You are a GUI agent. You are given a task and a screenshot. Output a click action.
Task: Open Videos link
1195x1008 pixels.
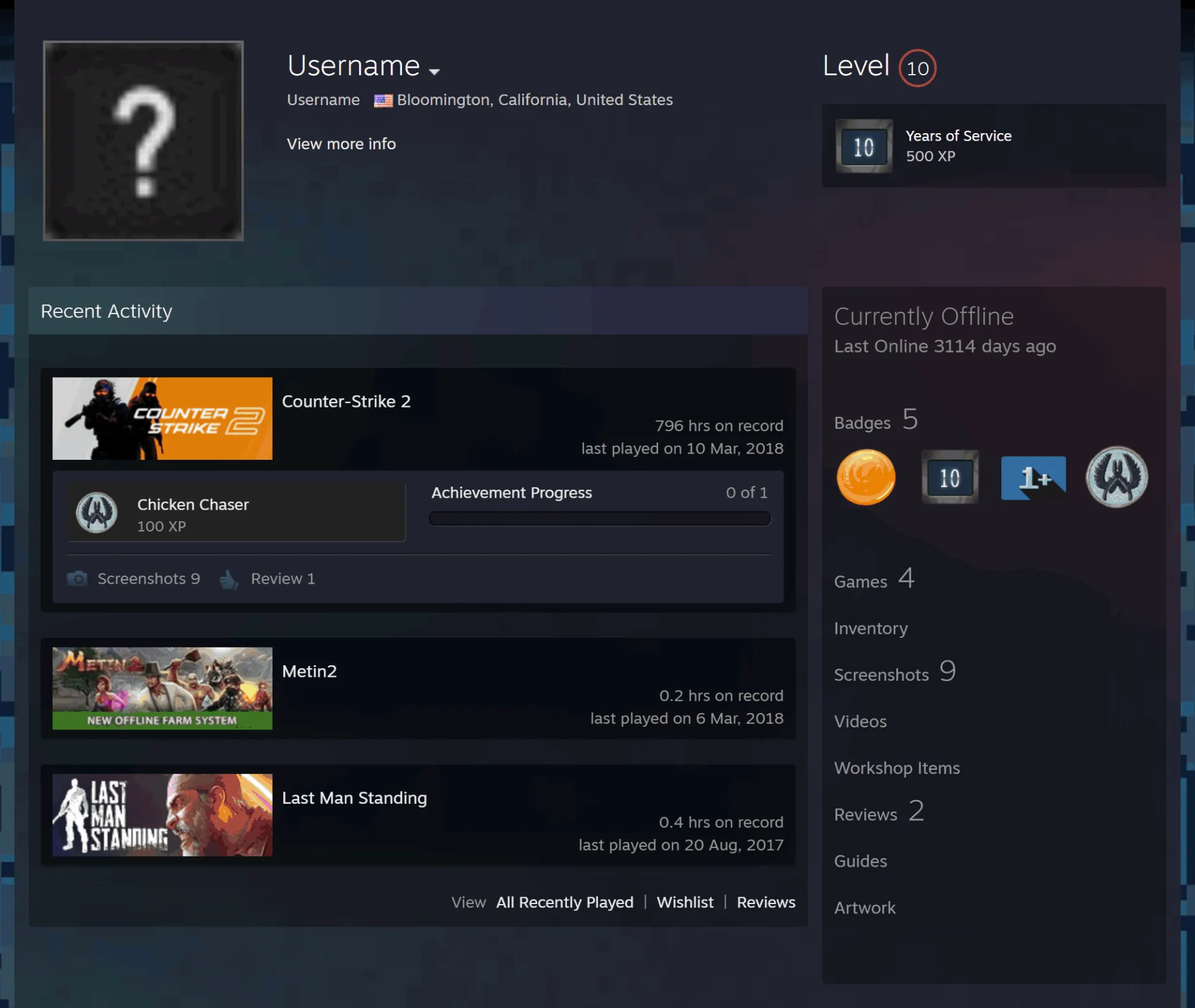[860, 722]
